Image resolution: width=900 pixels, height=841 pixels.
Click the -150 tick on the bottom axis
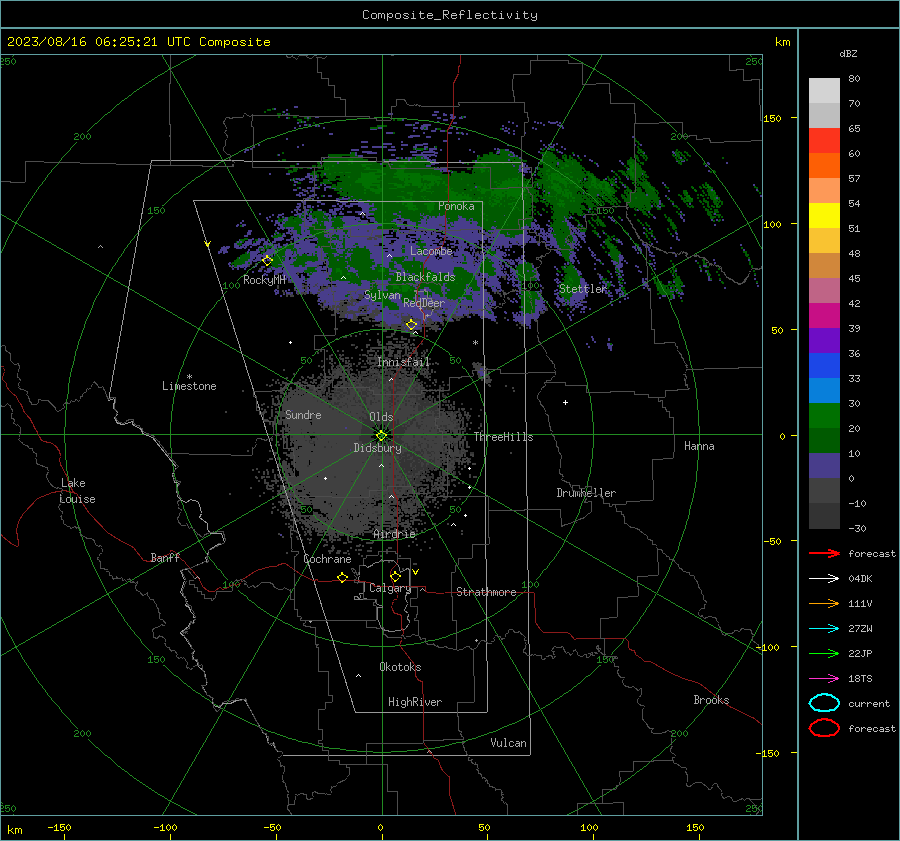[59, 827]
